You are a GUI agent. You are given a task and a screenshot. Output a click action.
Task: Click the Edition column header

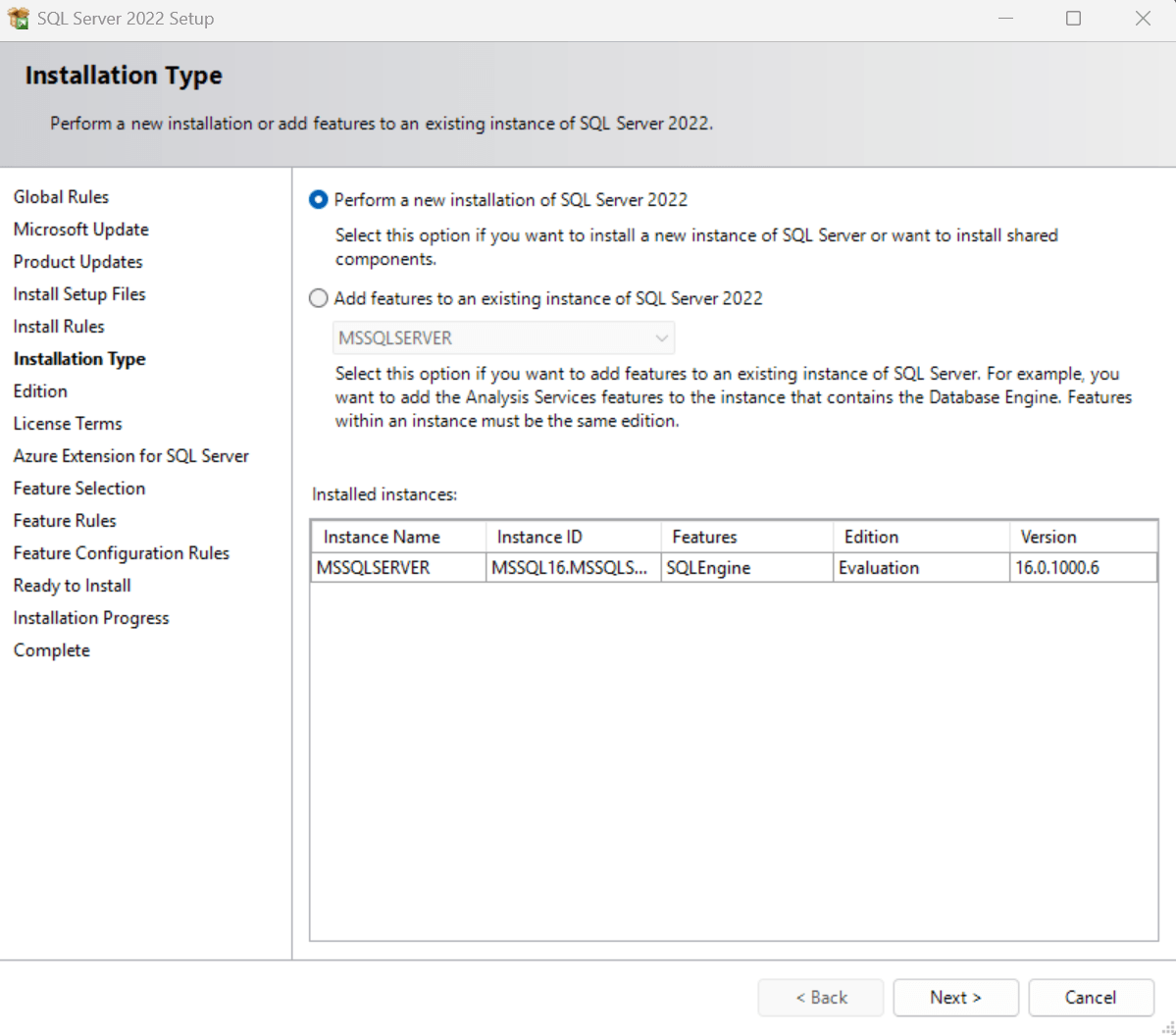871,537
